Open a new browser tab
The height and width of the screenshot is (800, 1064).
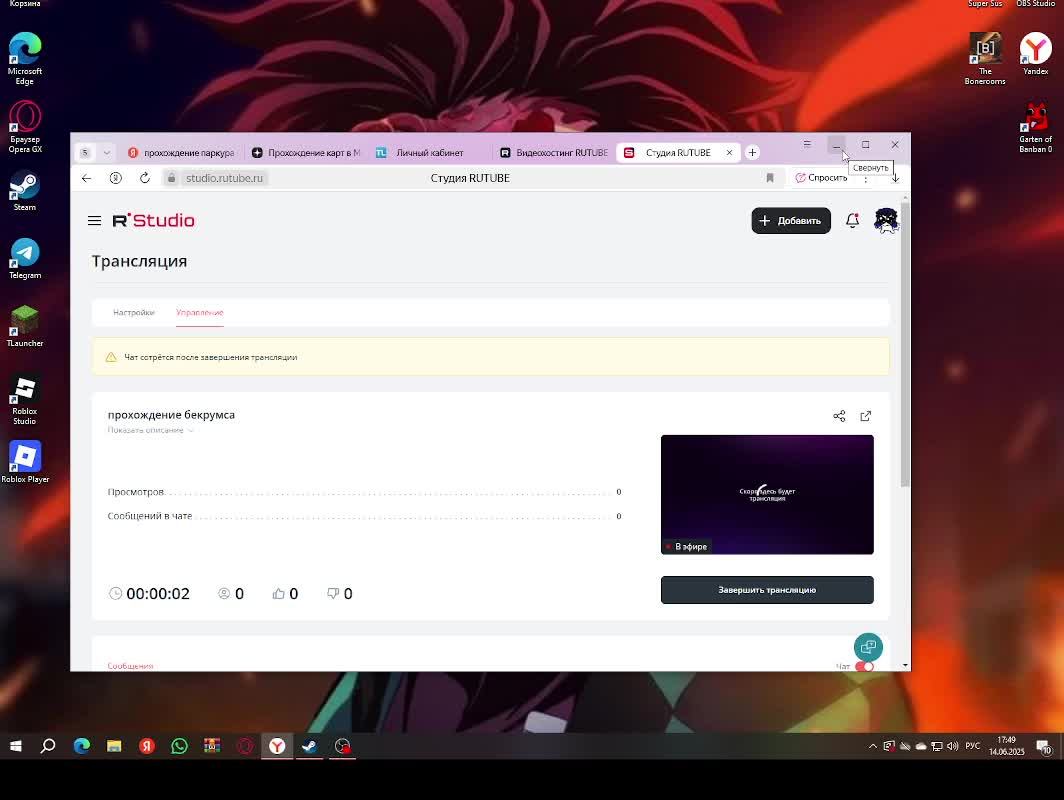(x=752, y=153)
